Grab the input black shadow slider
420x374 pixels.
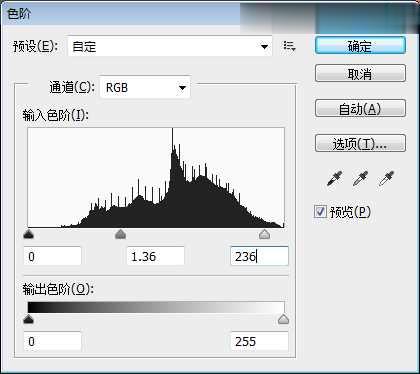point(29,235)
